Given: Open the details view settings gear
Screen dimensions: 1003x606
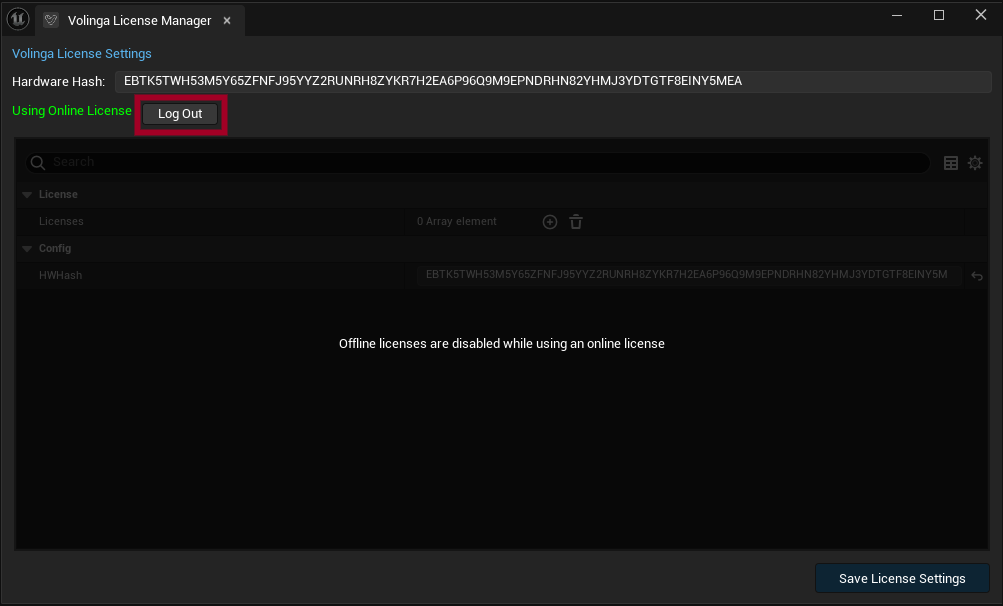Looking at the screenshot, I should (975, 163).
